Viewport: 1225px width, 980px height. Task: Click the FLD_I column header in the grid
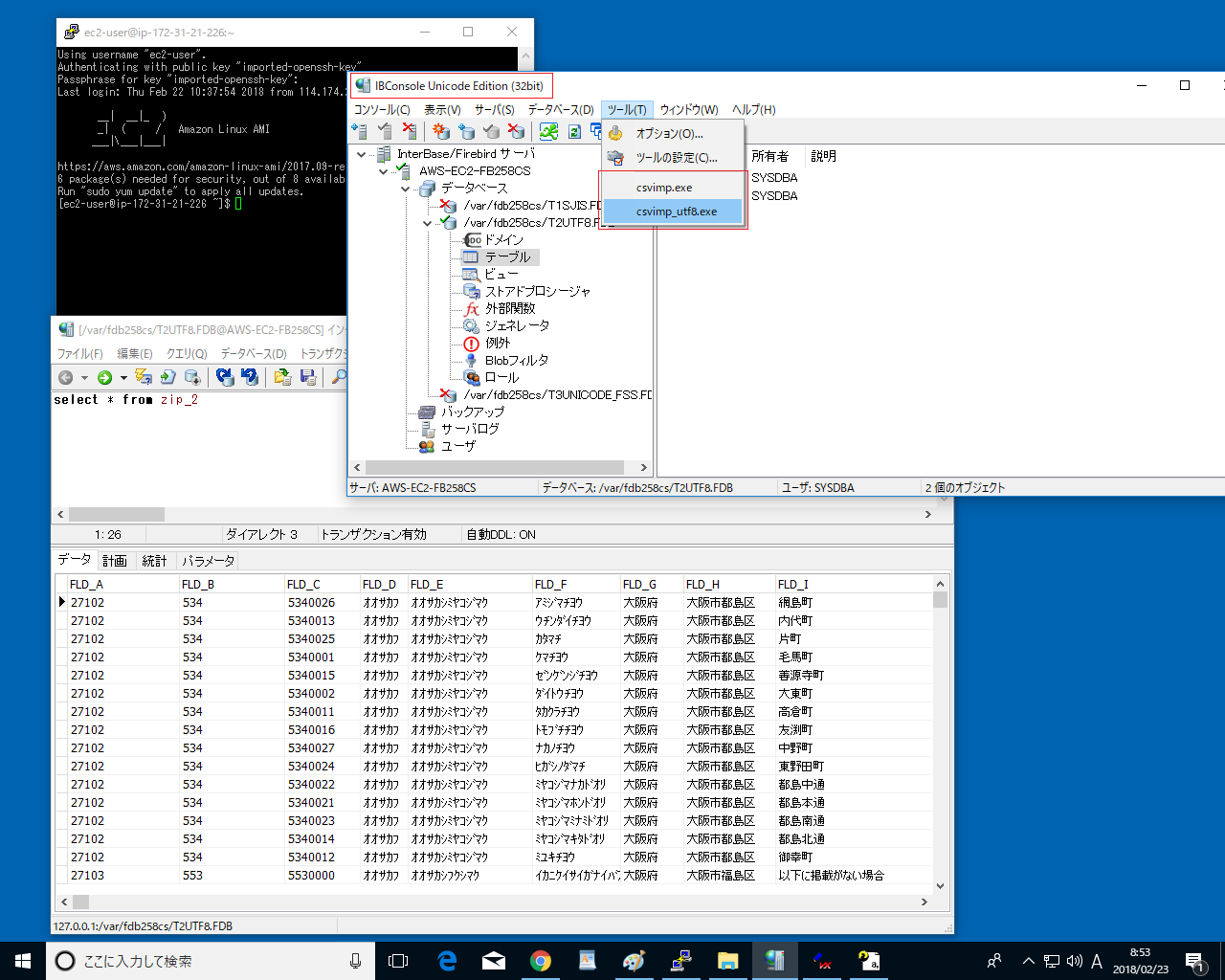point(853,585)
